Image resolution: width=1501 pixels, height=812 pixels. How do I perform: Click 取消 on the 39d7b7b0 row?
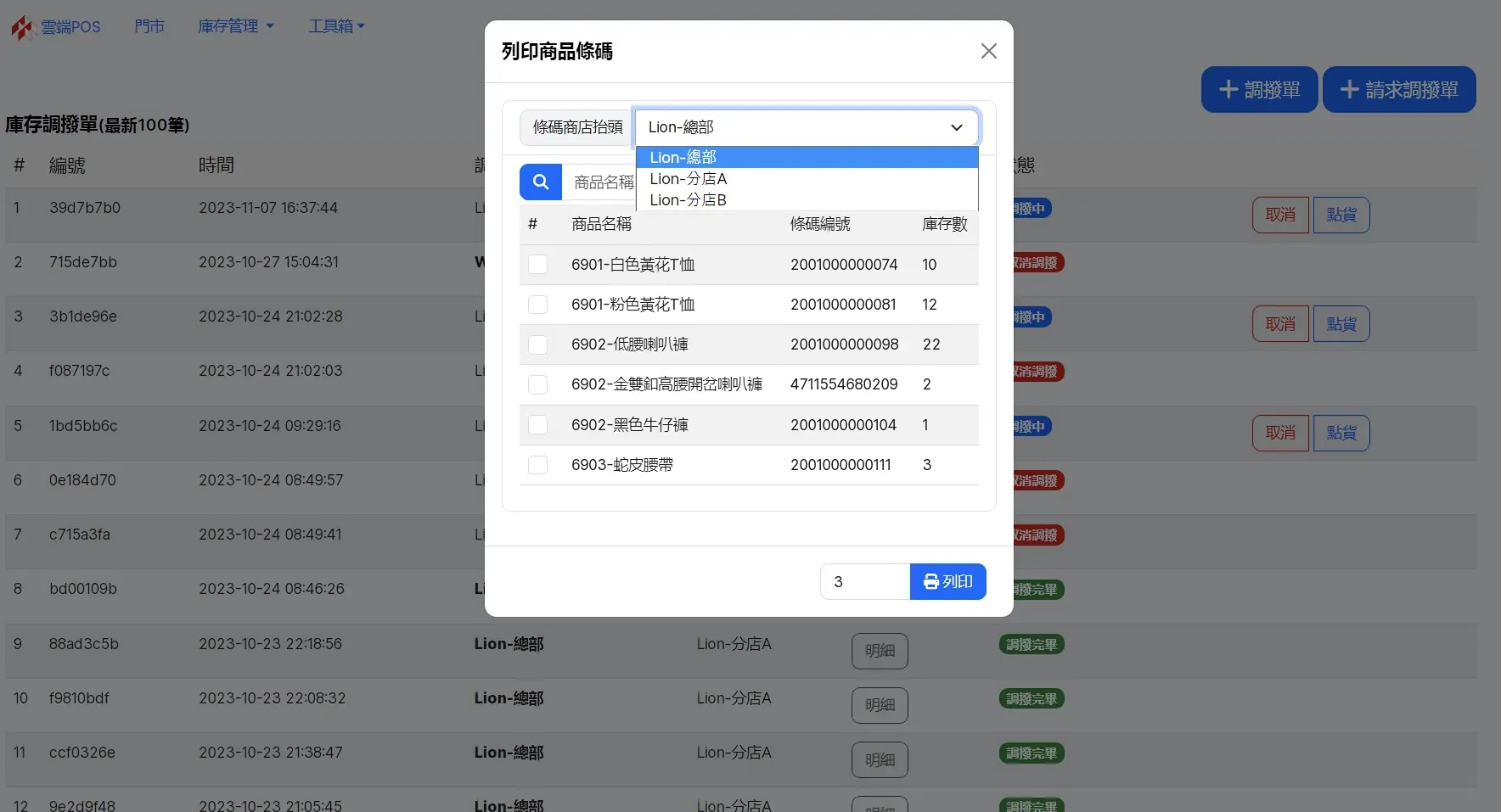[1280, 215]
